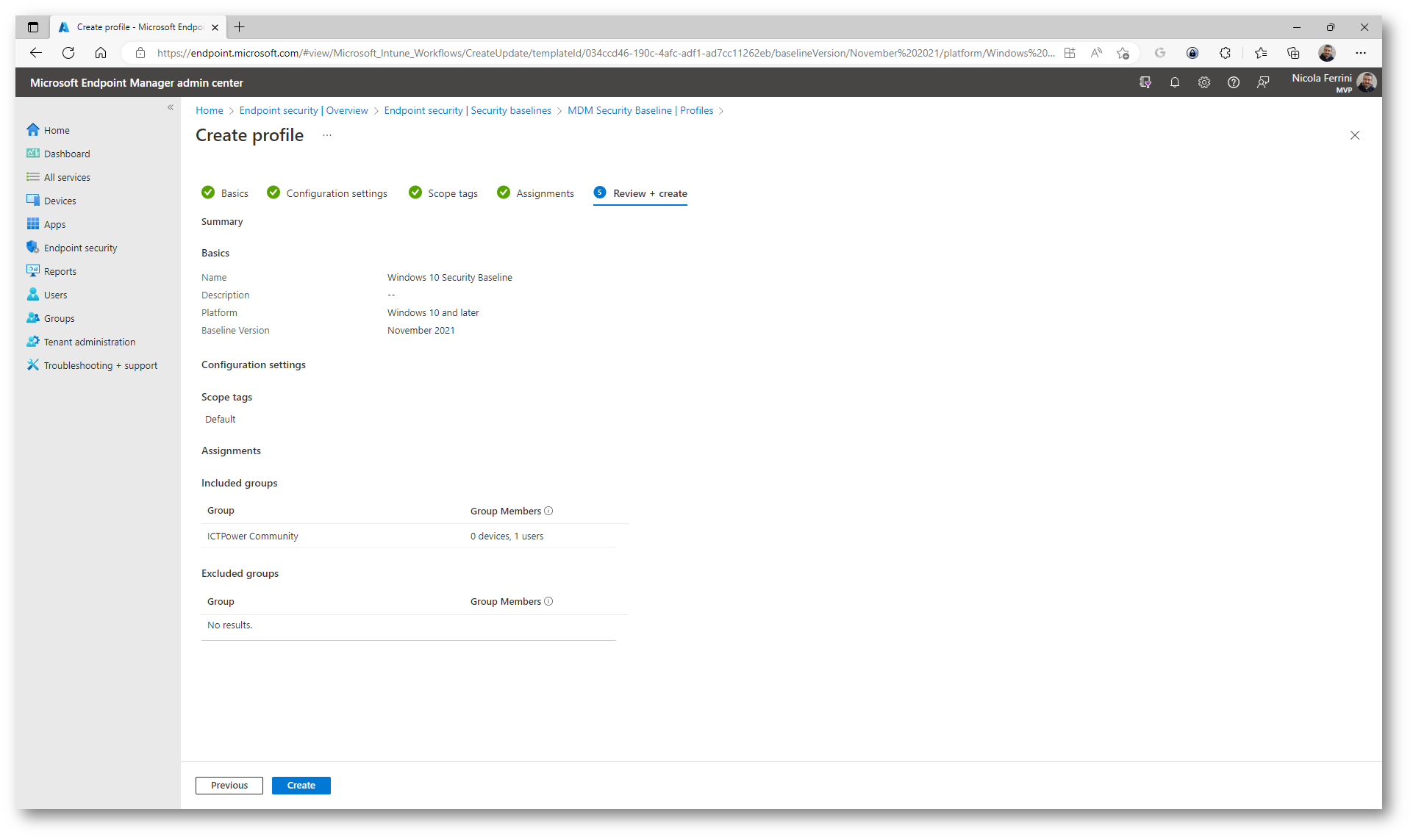Screen dimensions: 1413x840
Task: Close the Create profile browser tab
Action: pos(215,27)
